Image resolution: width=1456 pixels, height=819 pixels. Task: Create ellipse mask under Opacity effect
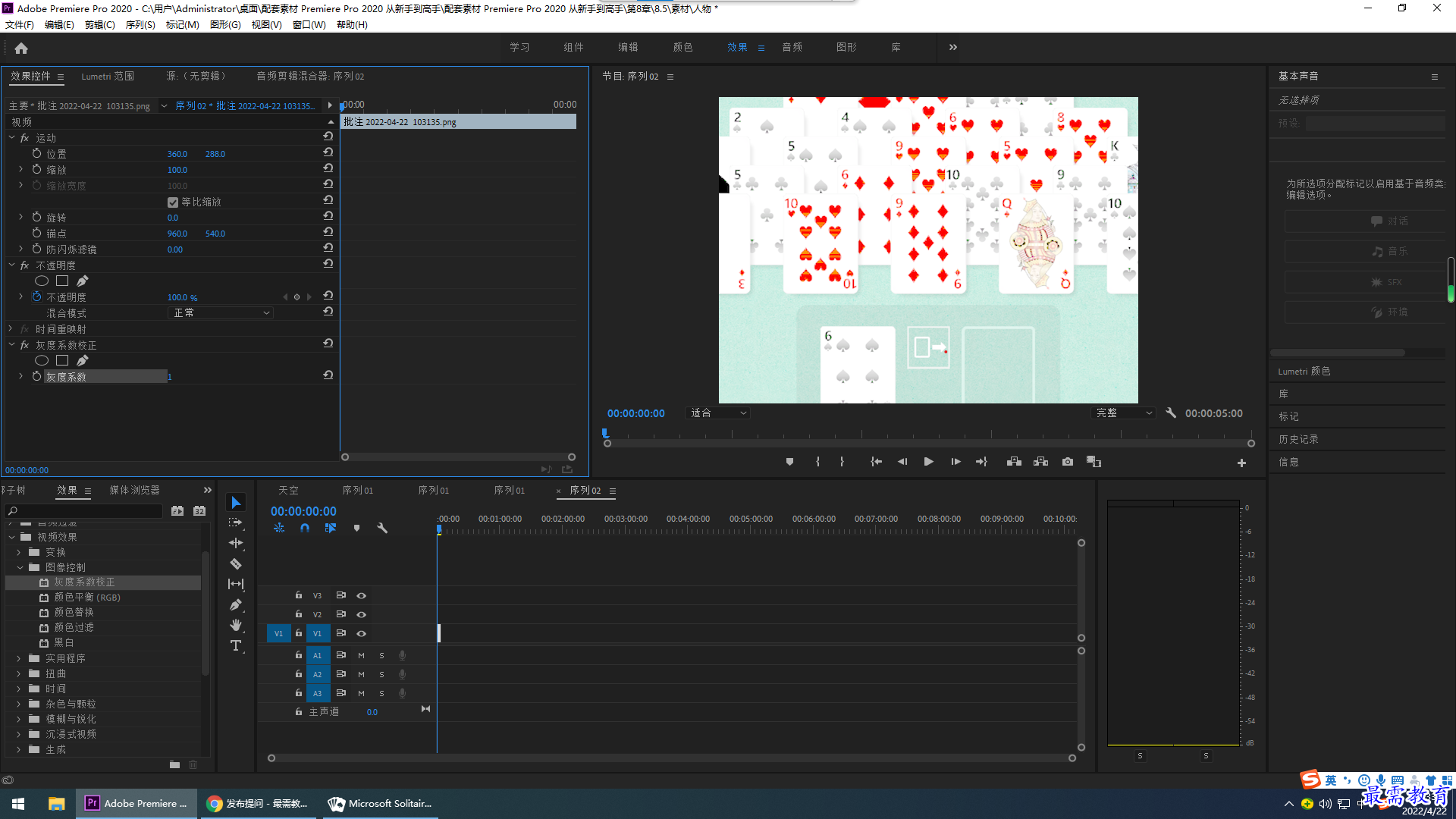pos(42,281)
